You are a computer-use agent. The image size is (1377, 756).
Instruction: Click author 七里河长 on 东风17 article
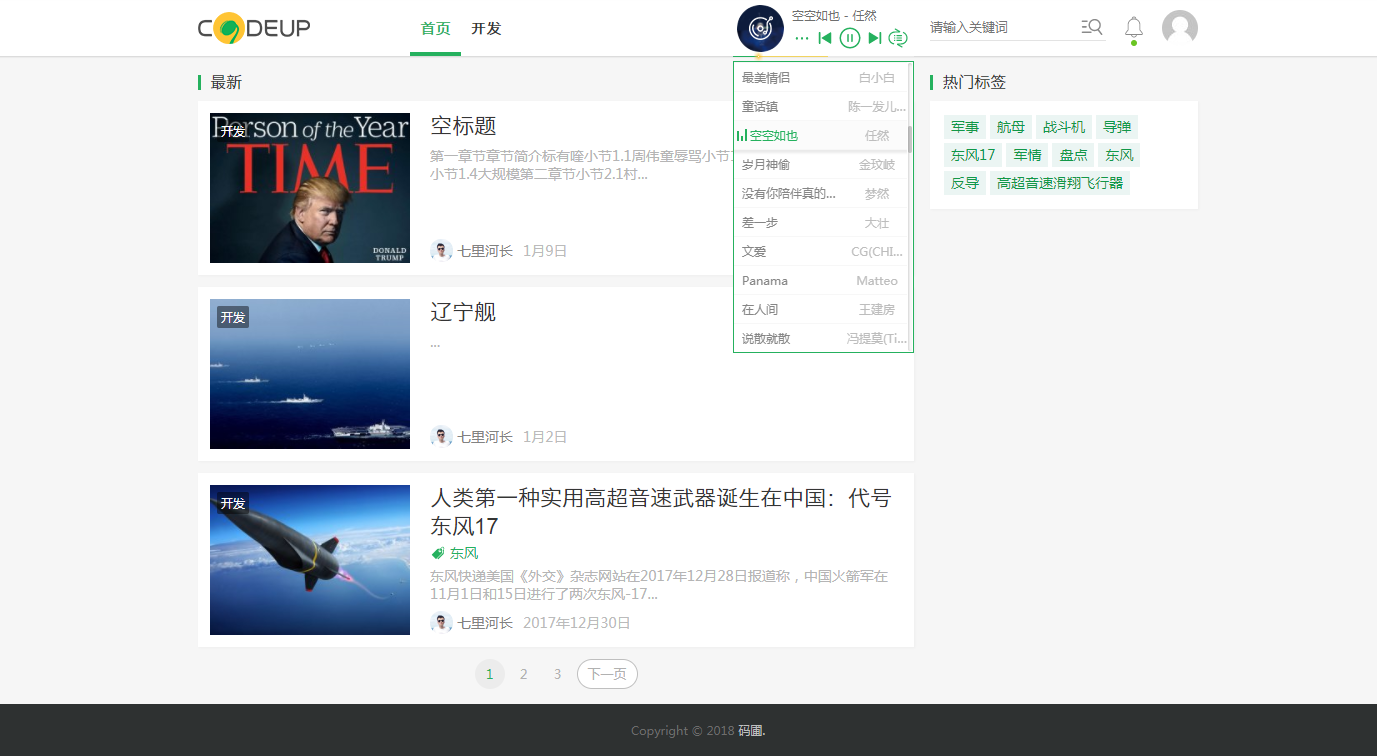[485, 623]
